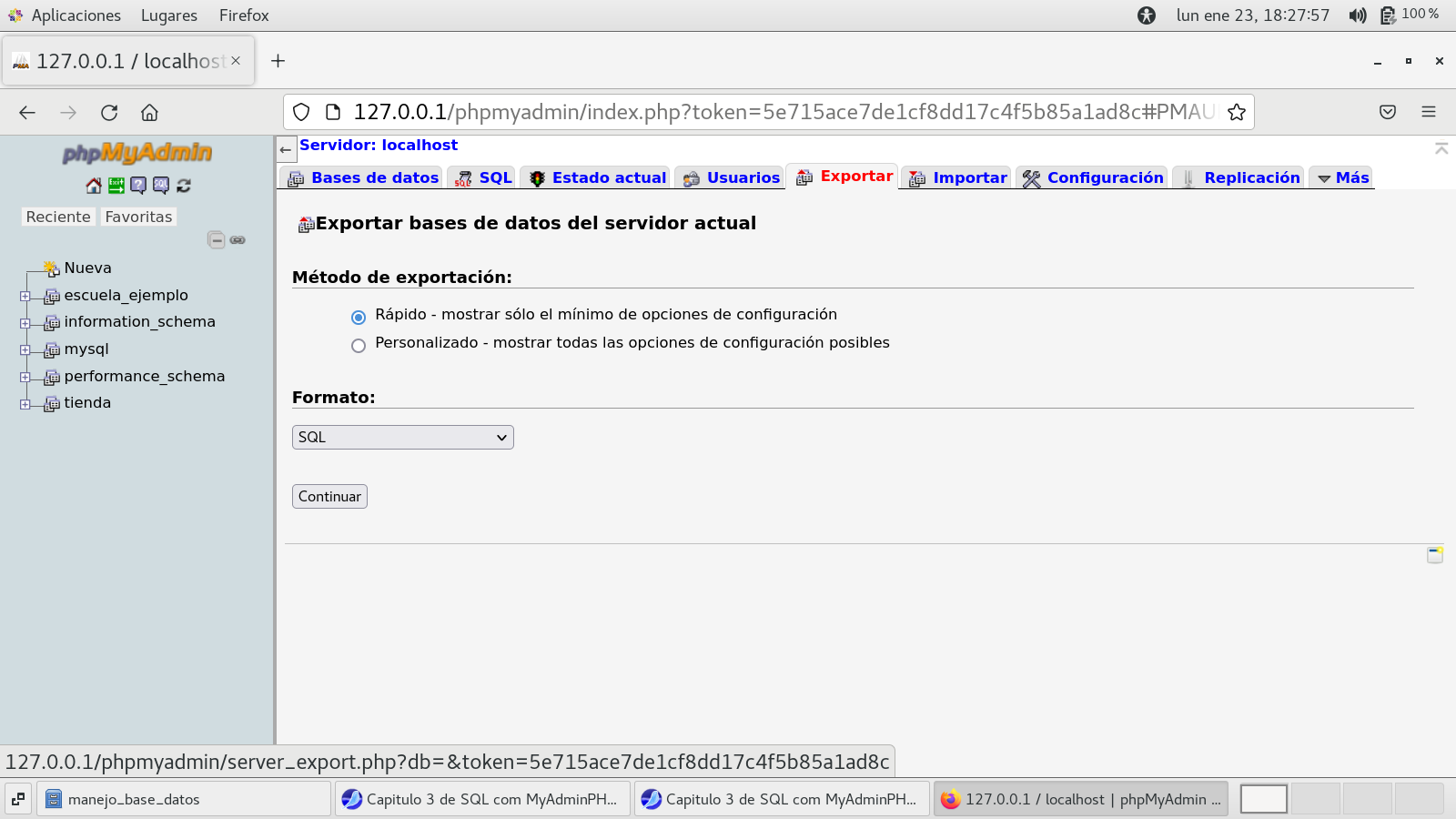Open the Más tab dropdown
Screen dimensions: 1456x819
tap(1343, 178)
